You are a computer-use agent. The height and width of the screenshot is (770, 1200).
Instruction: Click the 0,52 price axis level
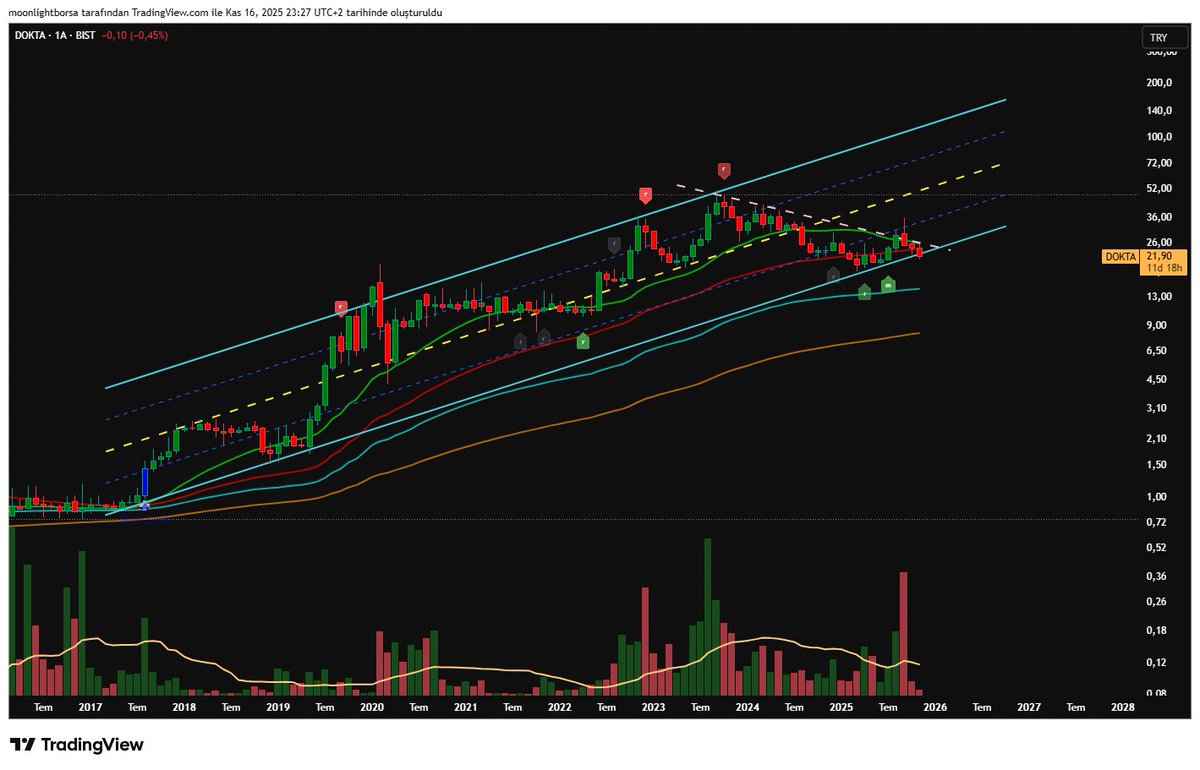click(1158, 548)
